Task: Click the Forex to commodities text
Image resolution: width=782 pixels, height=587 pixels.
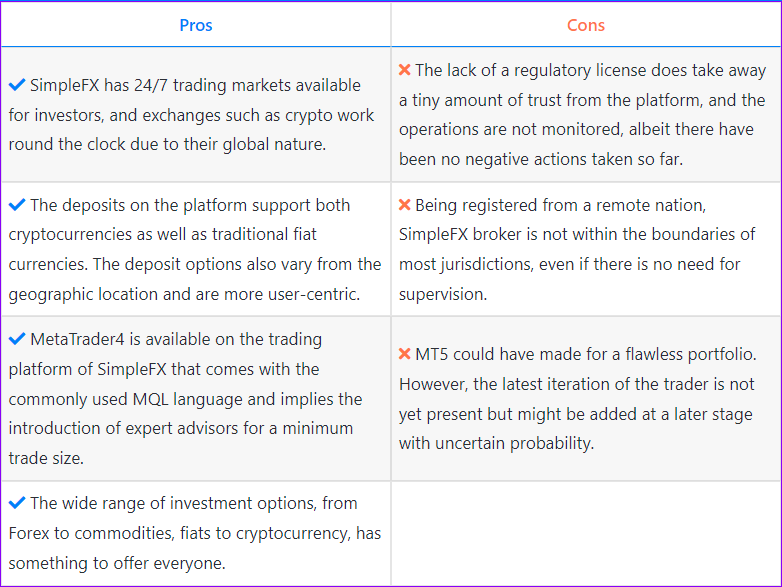Action: tap(195, 533)
